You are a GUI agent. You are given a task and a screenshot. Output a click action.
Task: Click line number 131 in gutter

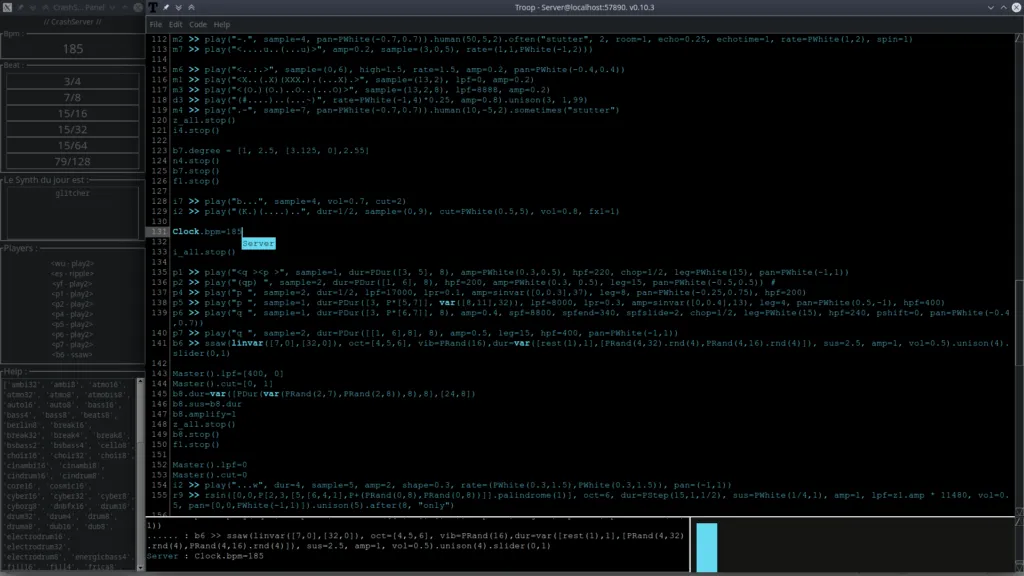pos(159,232)
